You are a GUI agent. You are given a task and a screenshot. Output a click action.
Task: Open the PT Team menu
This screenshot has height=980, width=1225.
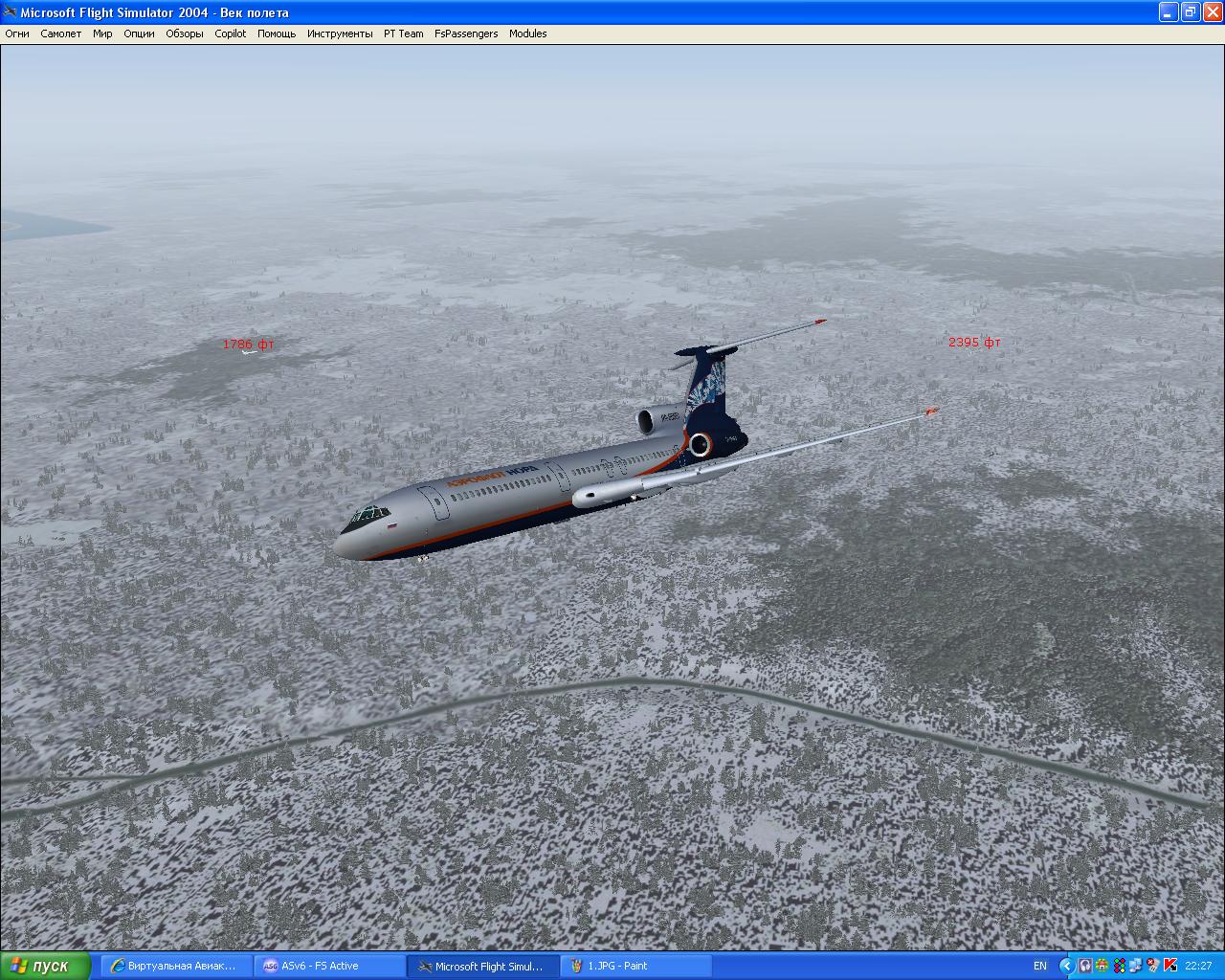pyautogui.click(x=404, y=33)
